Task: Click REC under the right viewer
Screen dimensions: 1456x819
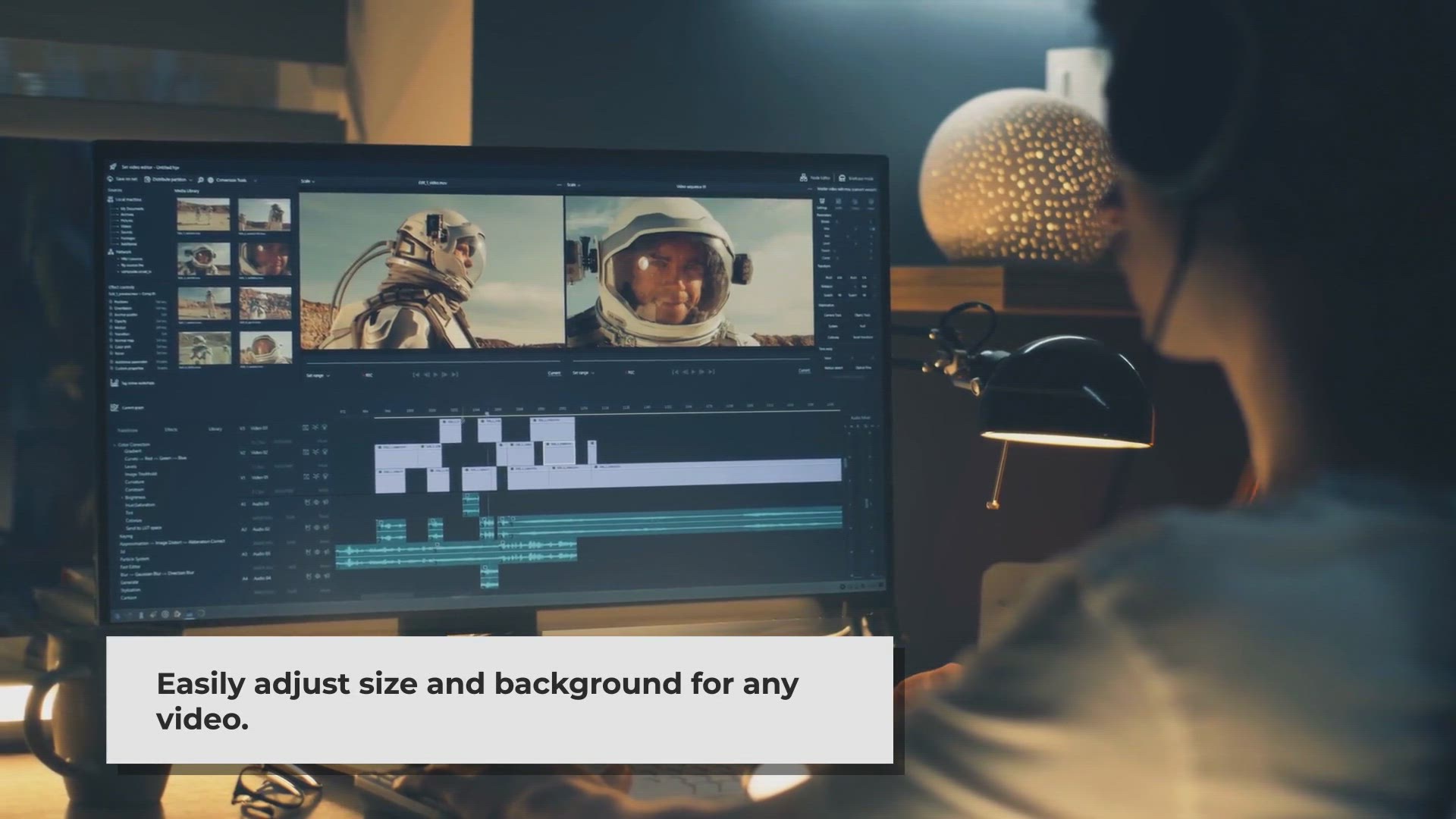Action: pos(631,372)
